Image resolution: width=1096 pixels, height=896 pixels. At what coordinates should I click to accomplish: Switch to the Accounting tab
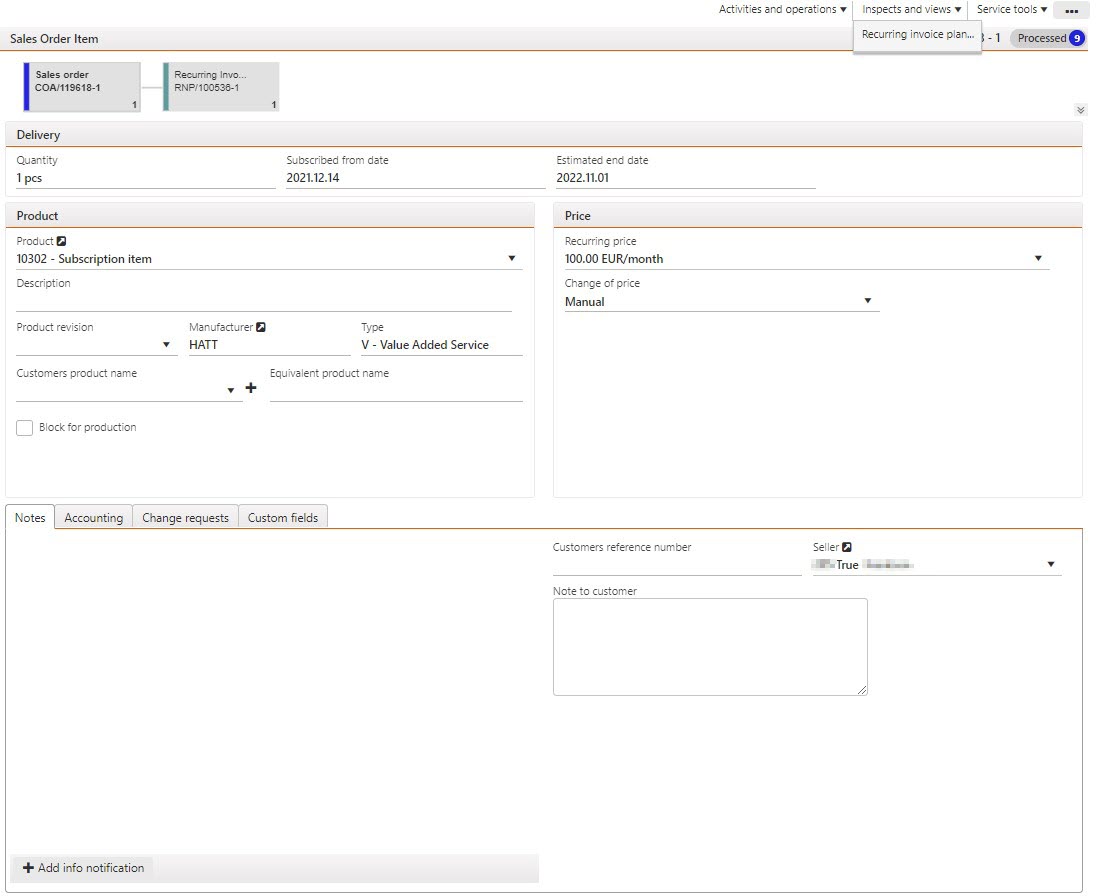click(x=93, y=518)
